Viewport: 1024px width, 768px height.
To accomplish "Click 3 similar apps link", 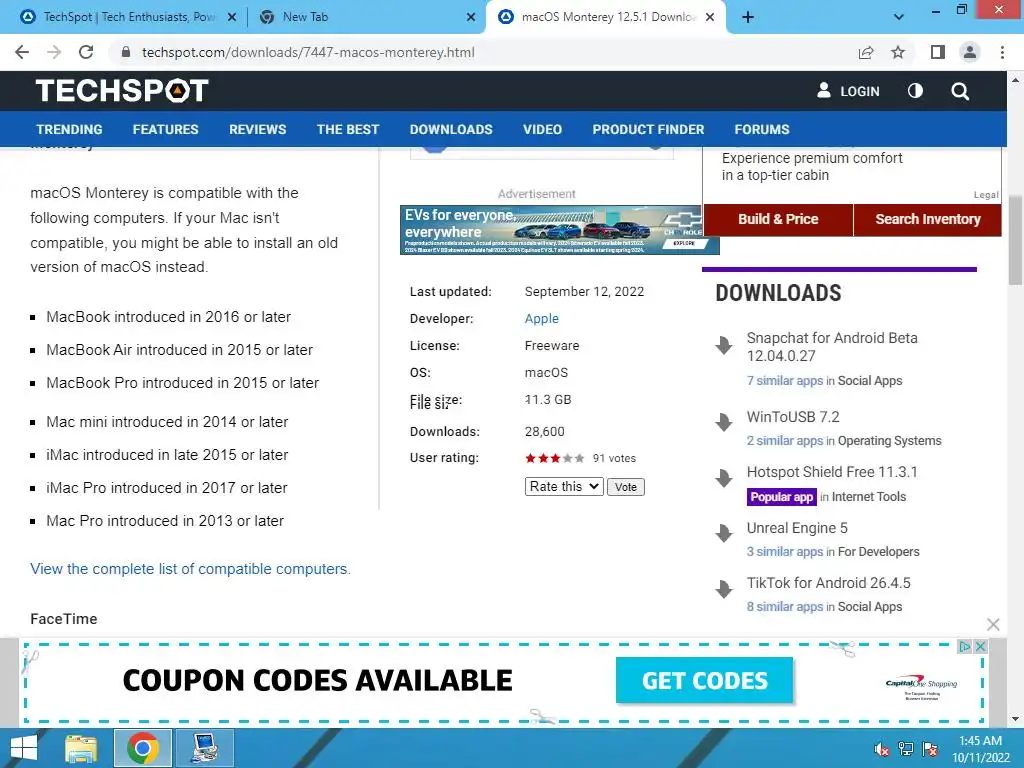I will click(784, 552).
